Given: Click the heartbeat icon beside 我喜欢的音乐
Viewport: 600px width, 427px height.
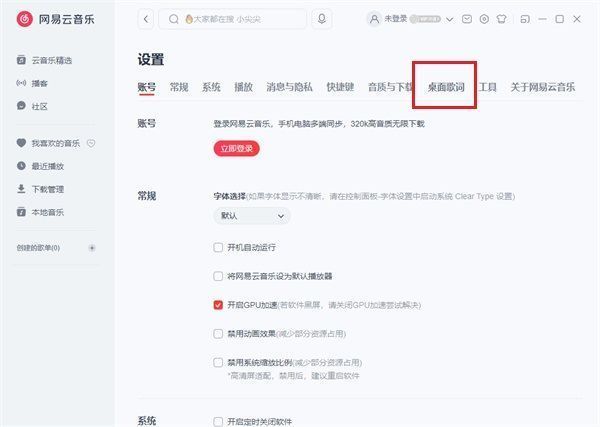Looking at the screenshot, I should click(x=90, y=143).
